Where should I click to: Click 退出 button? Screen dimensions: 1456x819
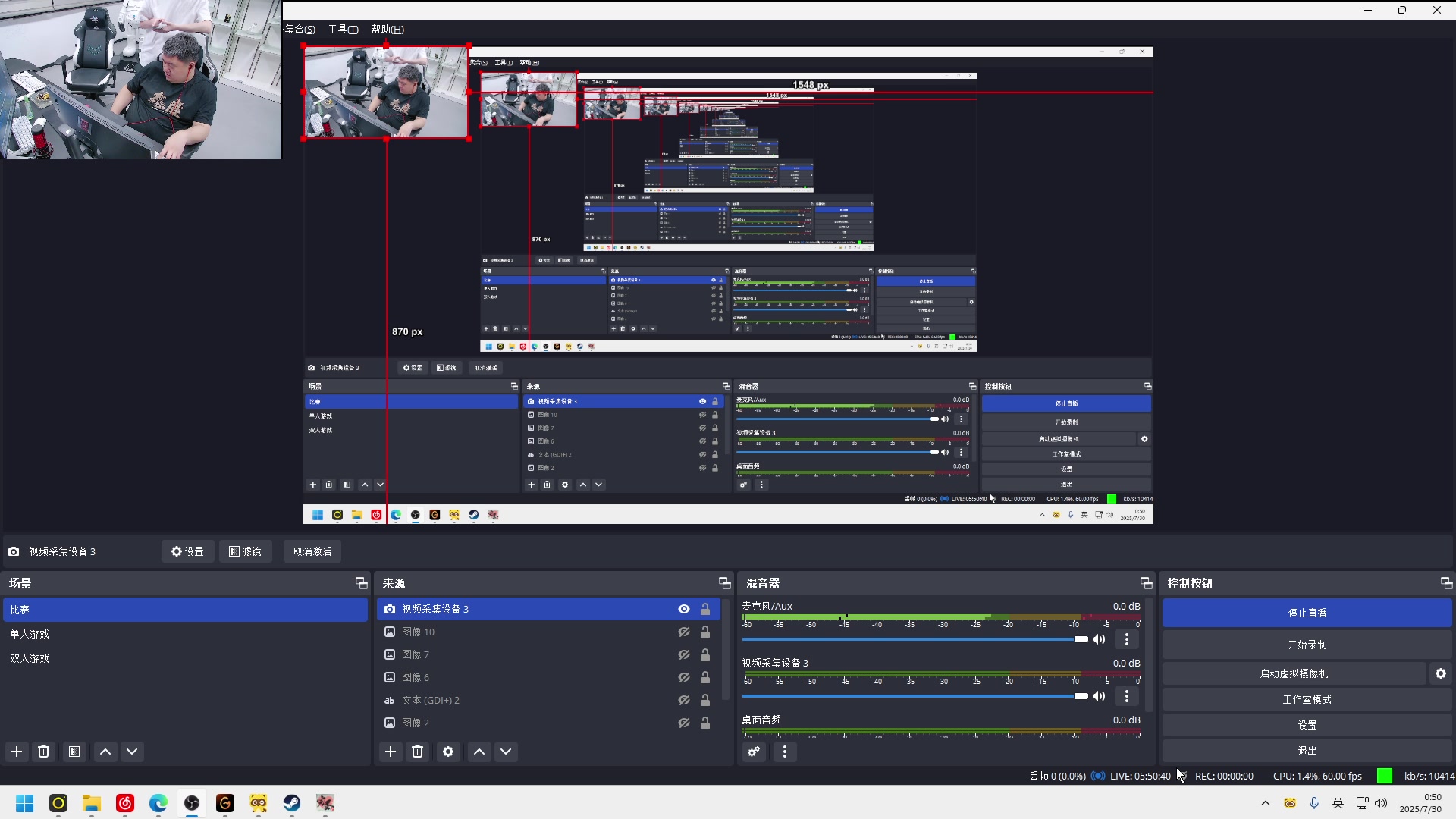1307,751
